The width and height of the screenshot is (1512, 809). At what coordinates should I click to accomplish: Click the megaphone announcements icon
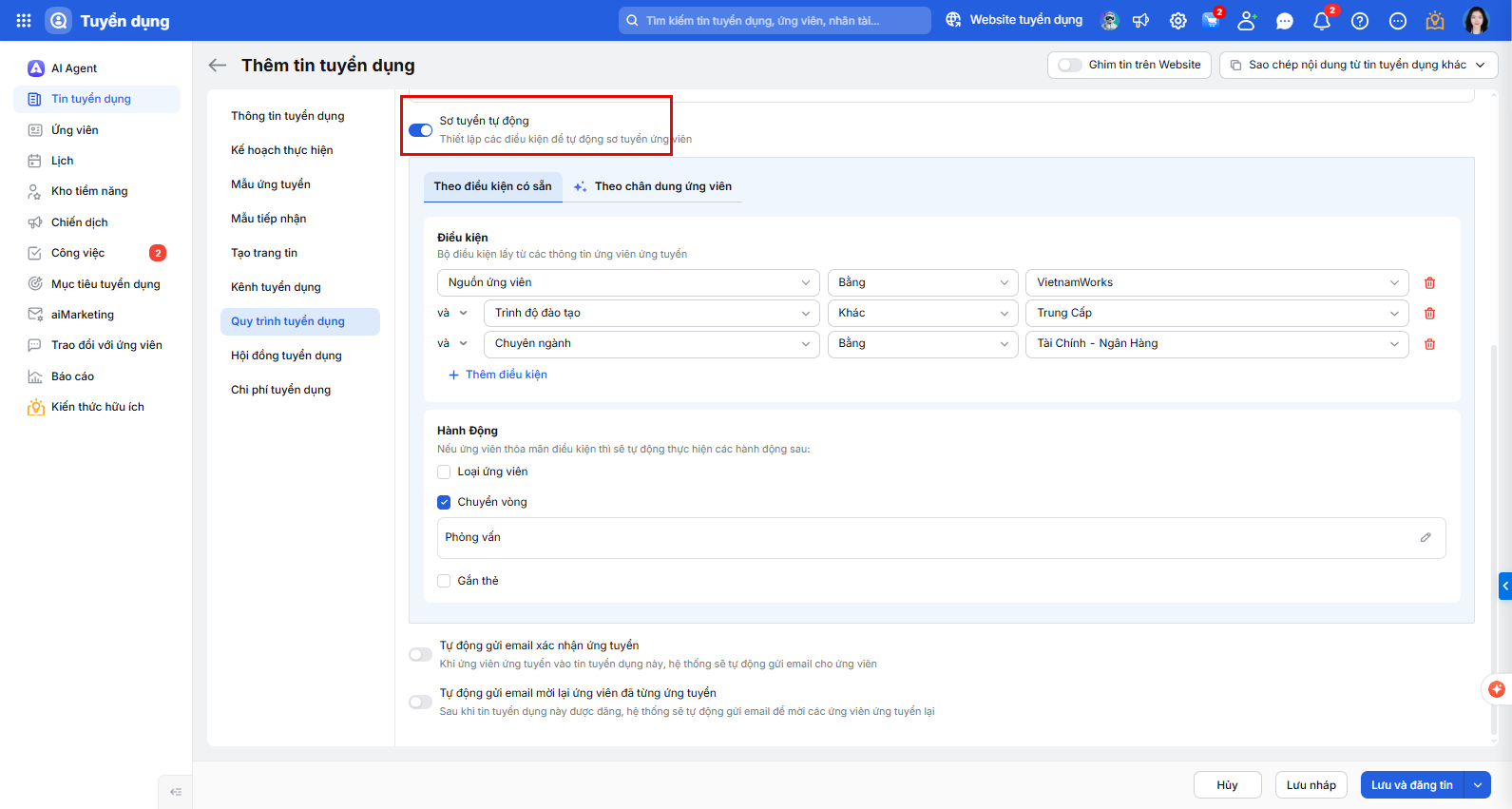(1141, 21)
